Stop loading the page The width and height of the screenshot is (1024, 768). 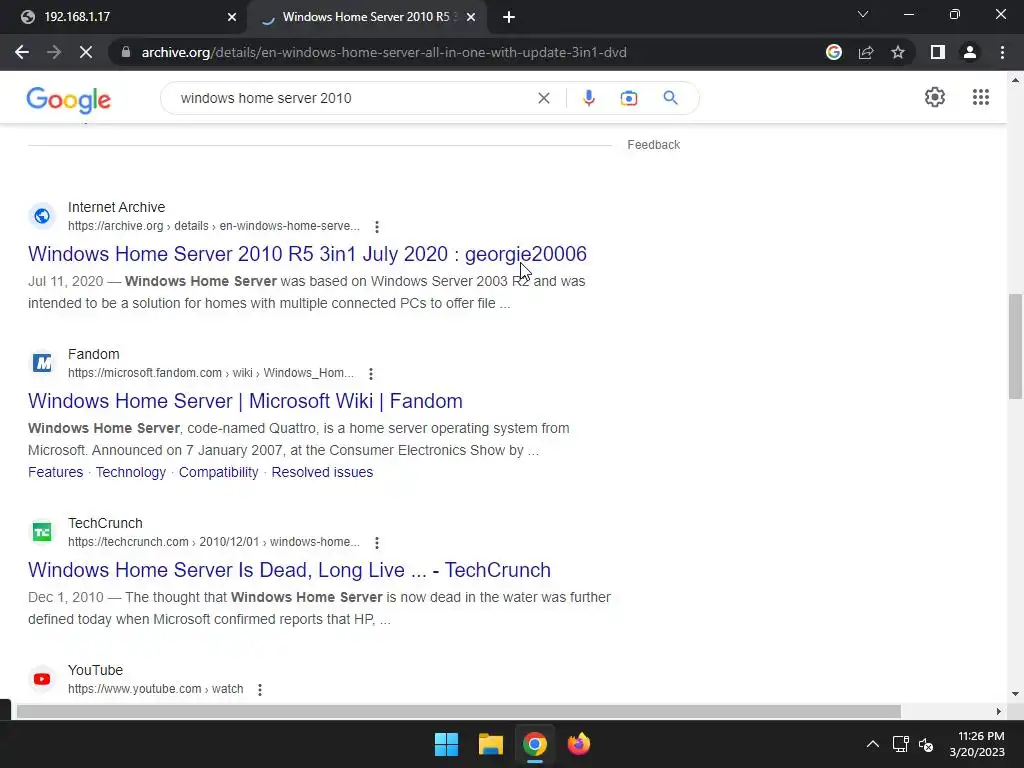86,52
